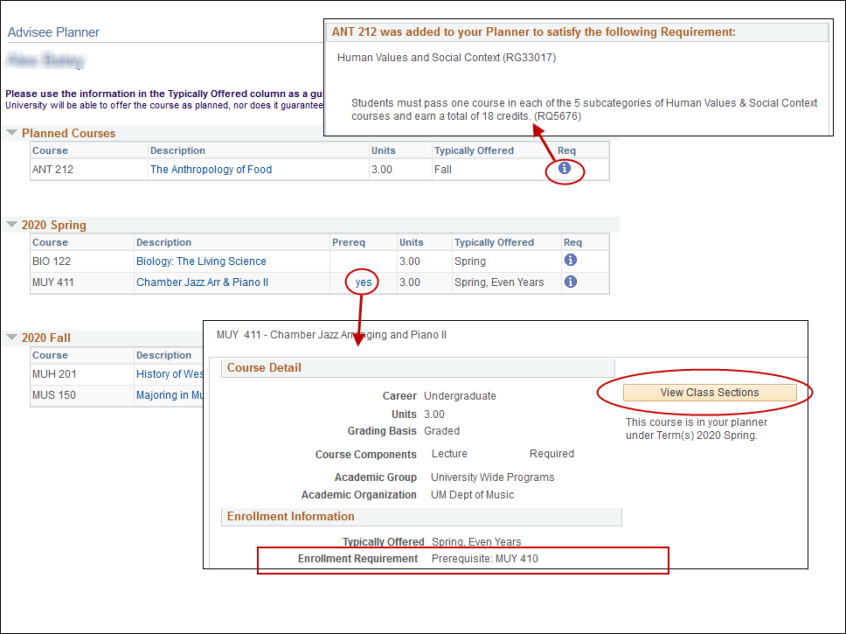Click the circled 'yes' prerequisite link
846x634 pixels.
pos(361,282)
